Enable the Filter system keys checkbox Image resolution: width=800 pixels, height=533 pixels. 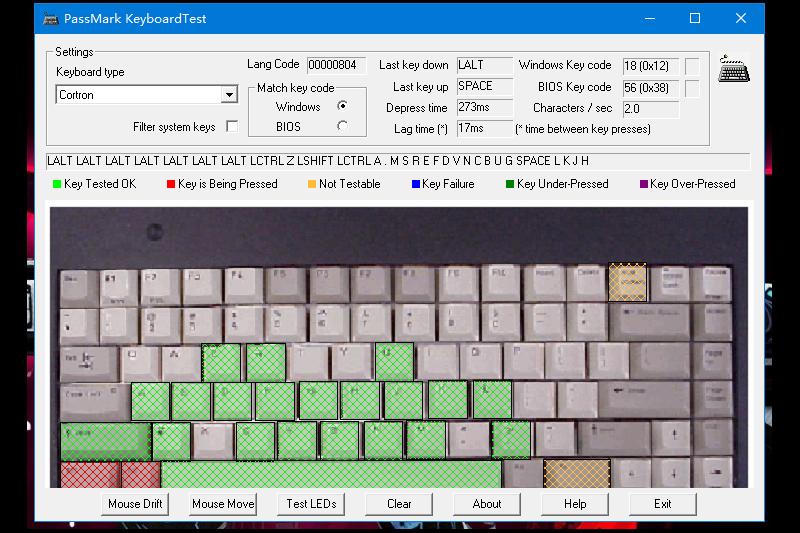(x=232, y=126)
